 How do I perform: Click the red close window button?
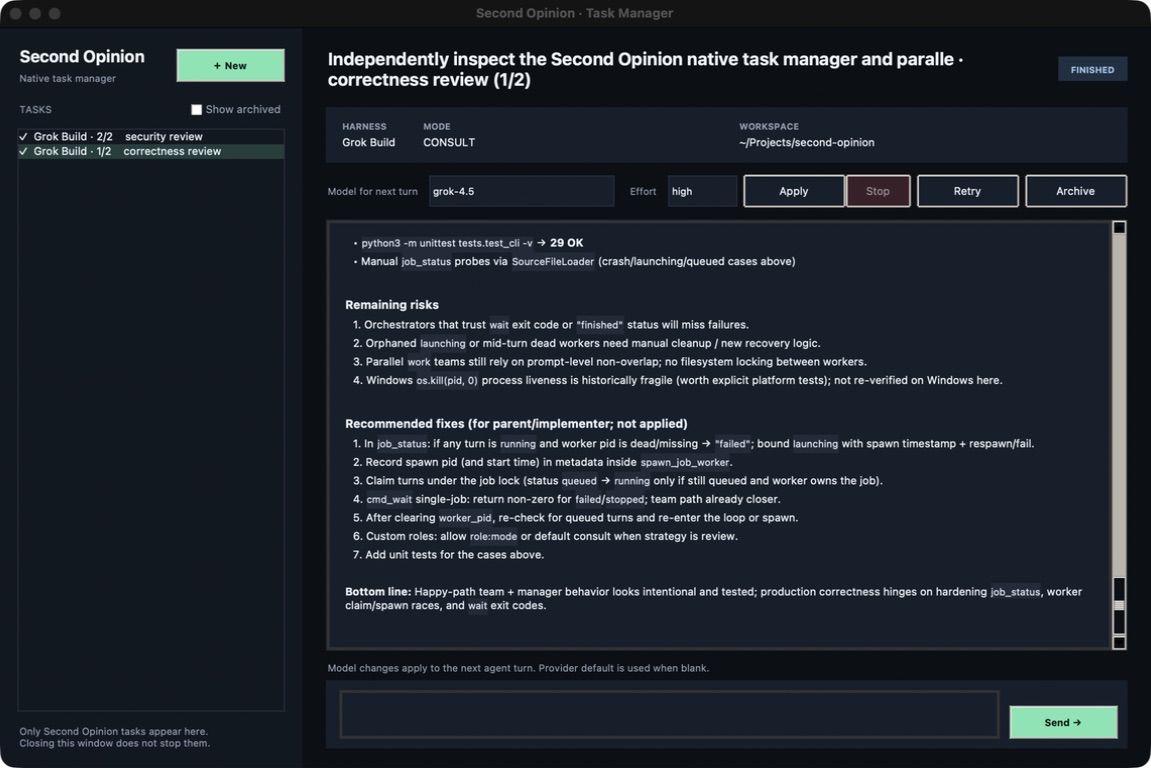point(15,13)
